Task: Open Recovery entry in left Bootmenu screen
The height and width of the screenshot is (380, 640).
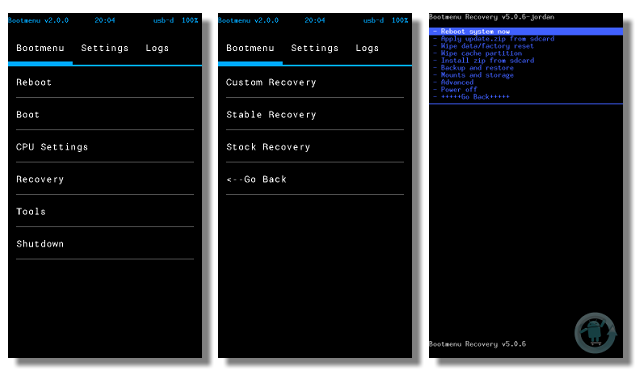Action: 105,179
